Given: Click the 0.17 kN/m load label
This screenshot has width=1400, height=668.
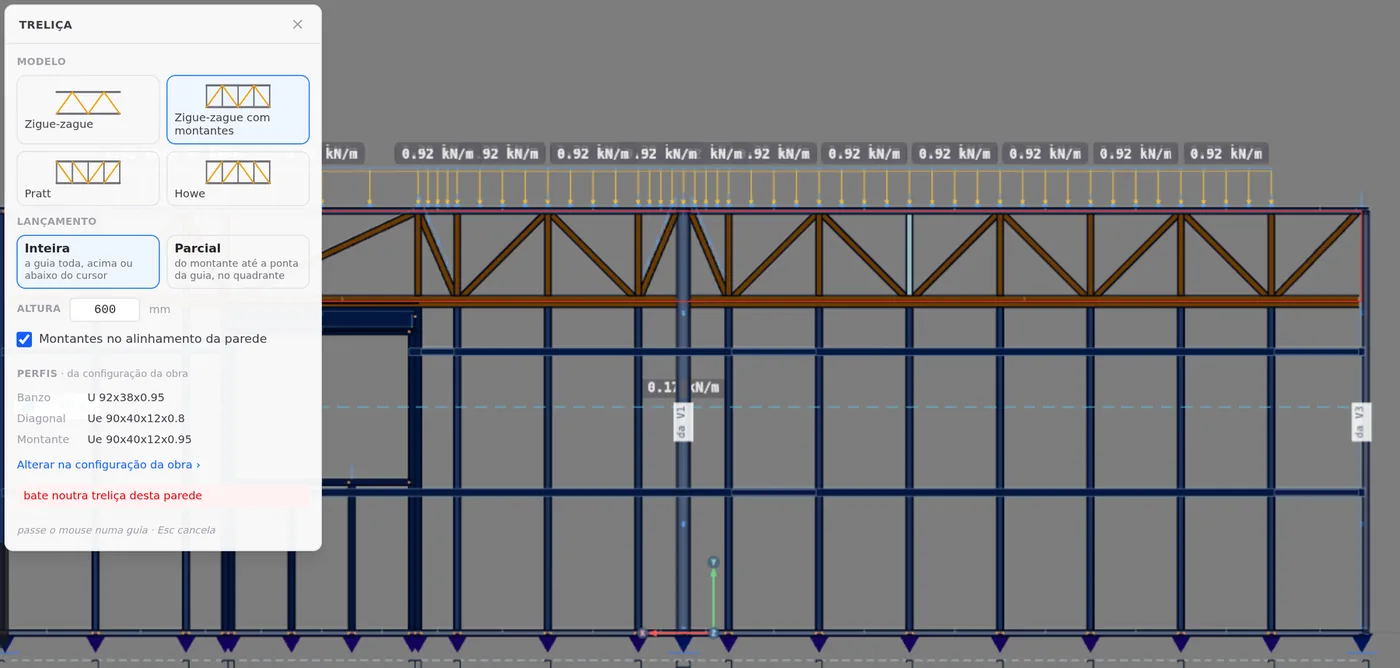Looking at the screenshot, I should tap(683, 387).
